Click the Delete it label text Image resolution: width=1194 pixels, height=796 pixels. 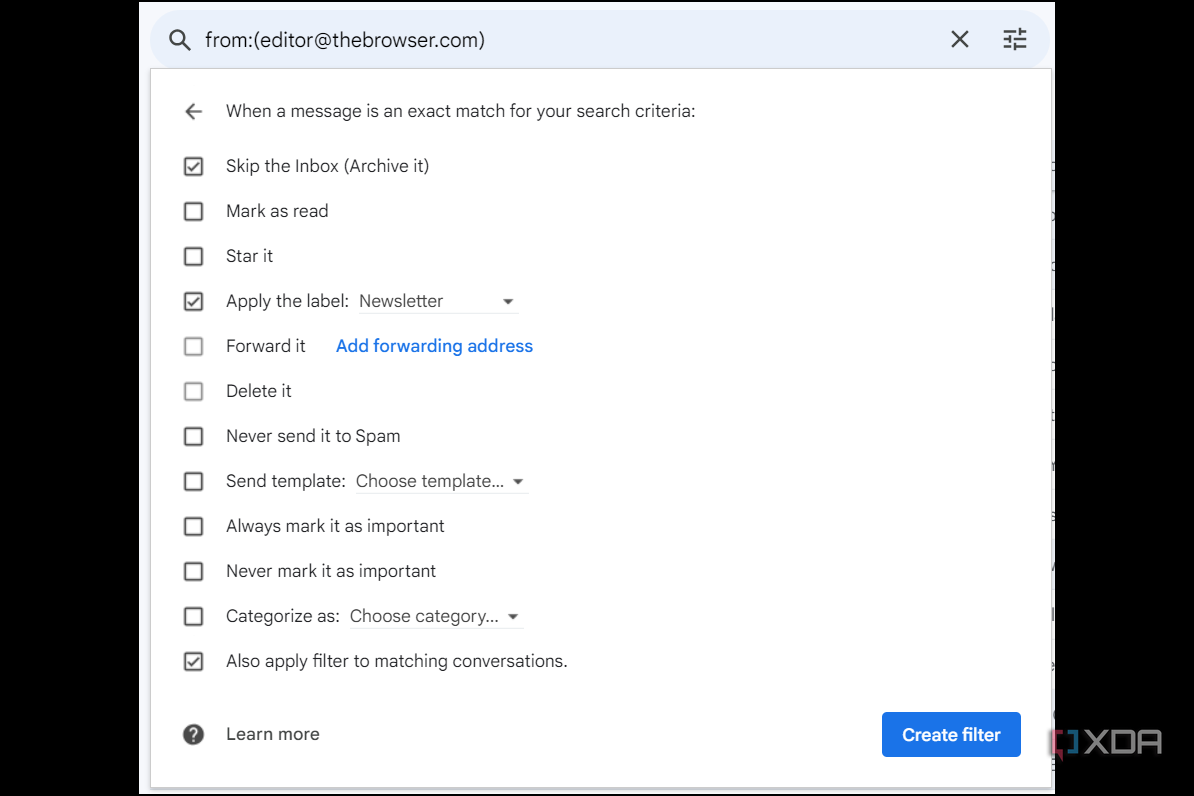click(259, 392)
